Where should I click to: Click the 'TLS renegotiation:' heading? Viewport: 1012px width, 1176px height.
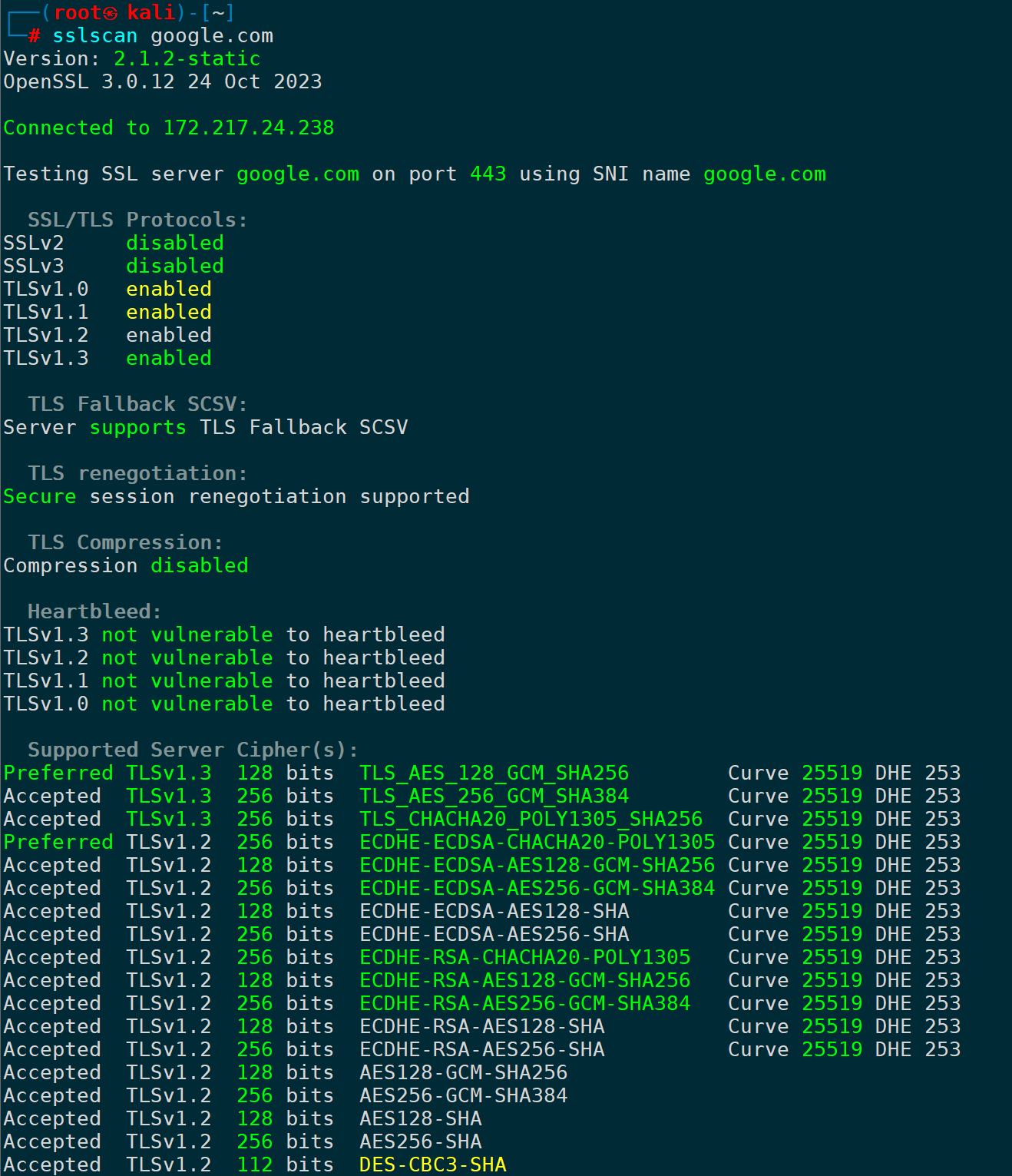click(138, 474)
